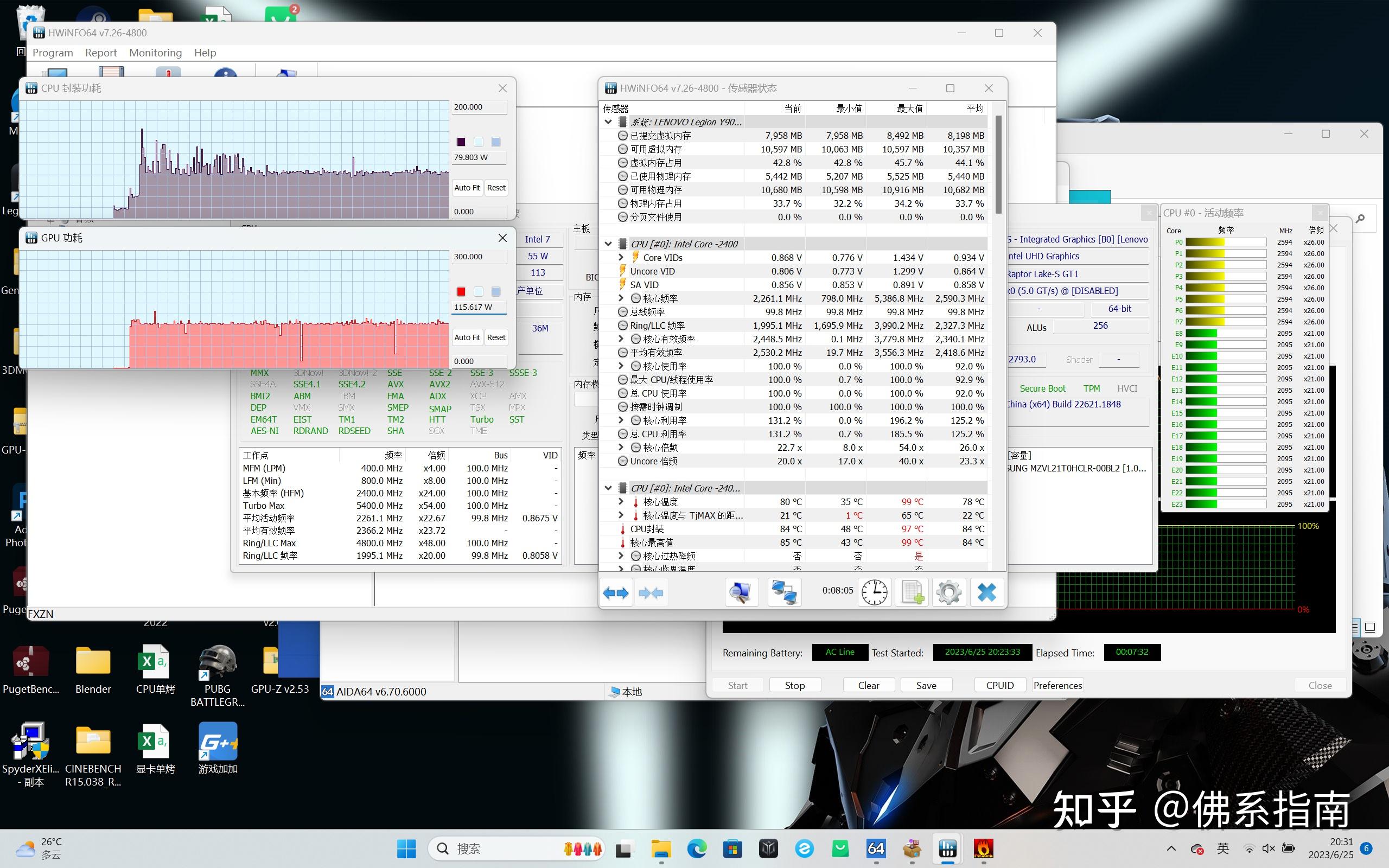Expand the Core VIDs row
This screenshot has width=1389, height=868.
click(x=621, y=257)
